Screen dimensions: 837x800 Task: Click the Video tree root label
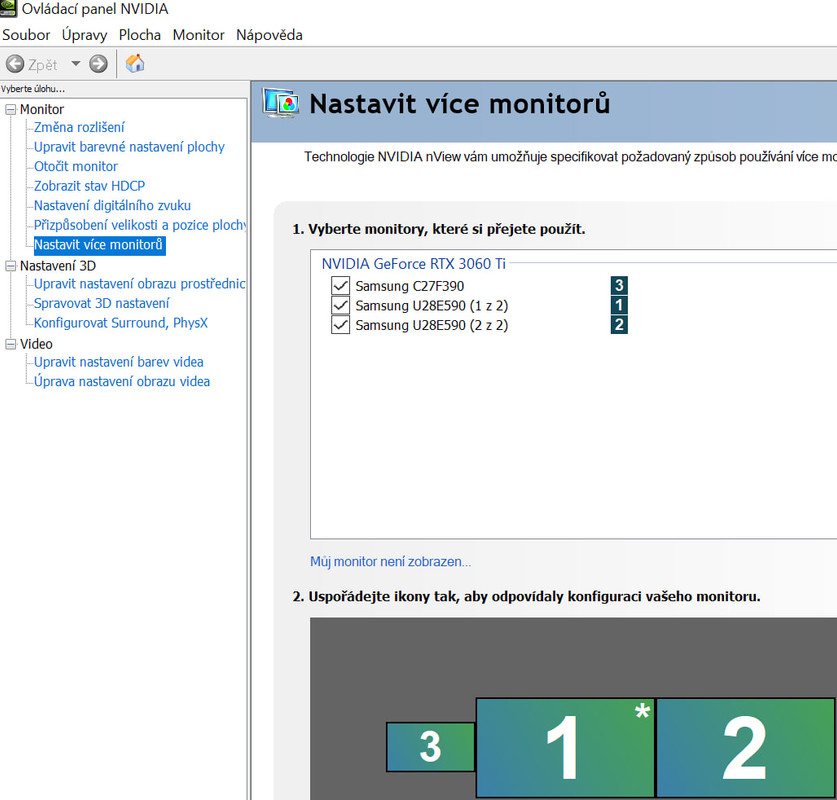pyautogui.click(x=36, y=344)
